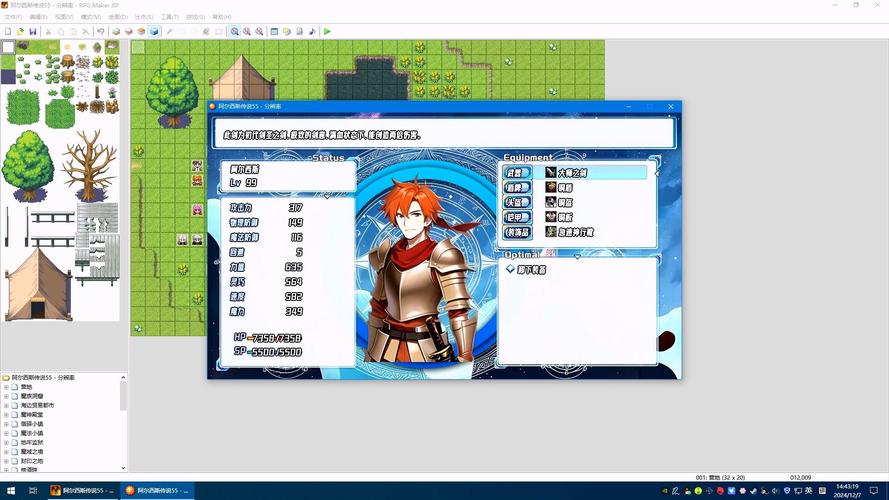Click the dark pond area on map canvas
889x500 pixels.
click(x=367, y=79)
